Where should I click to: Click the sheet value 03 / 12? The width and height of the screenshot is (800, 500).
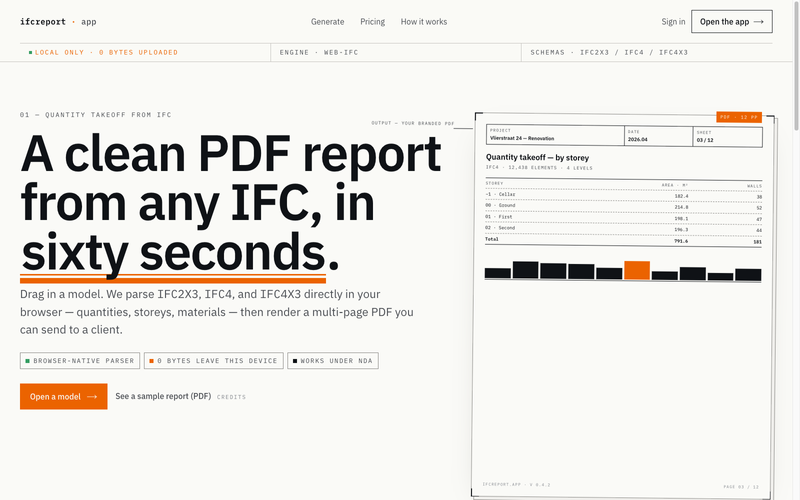pos(705,140)
